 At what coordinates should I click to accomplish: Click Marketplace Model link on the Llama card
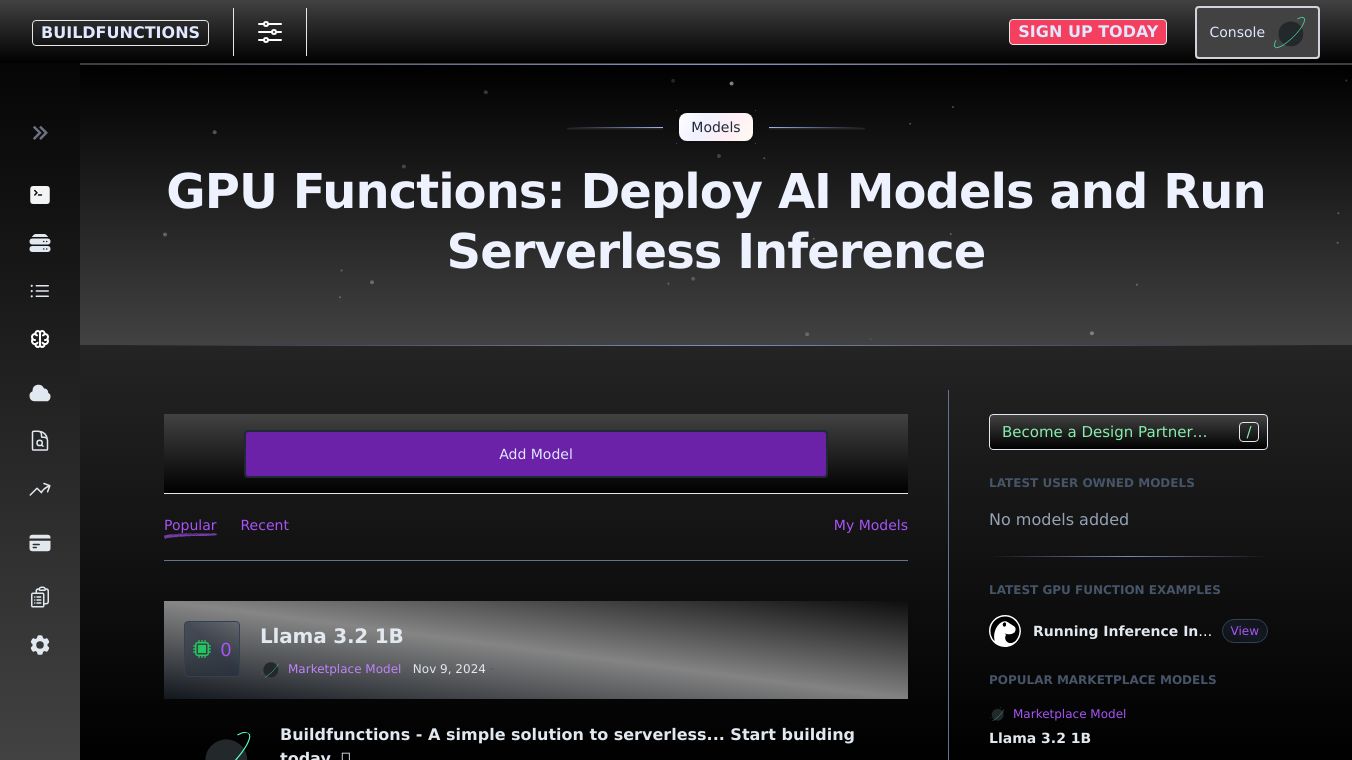(x=344, y=669)
